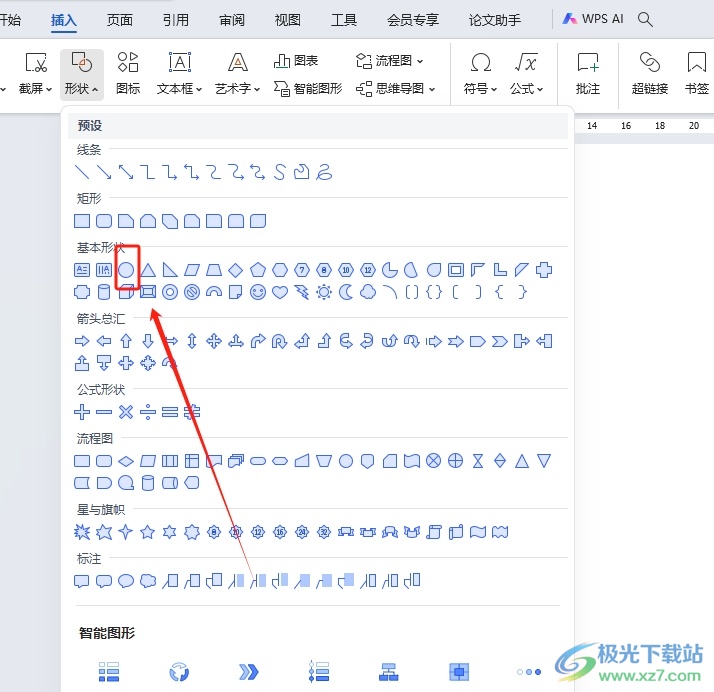Select the up arrow shape
The width and height of the screenshot is (714, 692).
click(126, 341)
